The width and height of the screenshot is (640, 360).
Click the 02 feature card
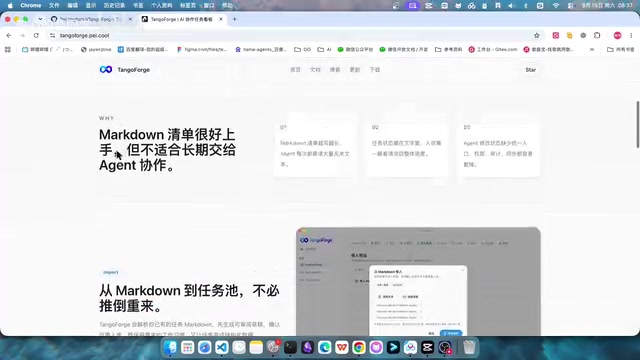[407, 146]
